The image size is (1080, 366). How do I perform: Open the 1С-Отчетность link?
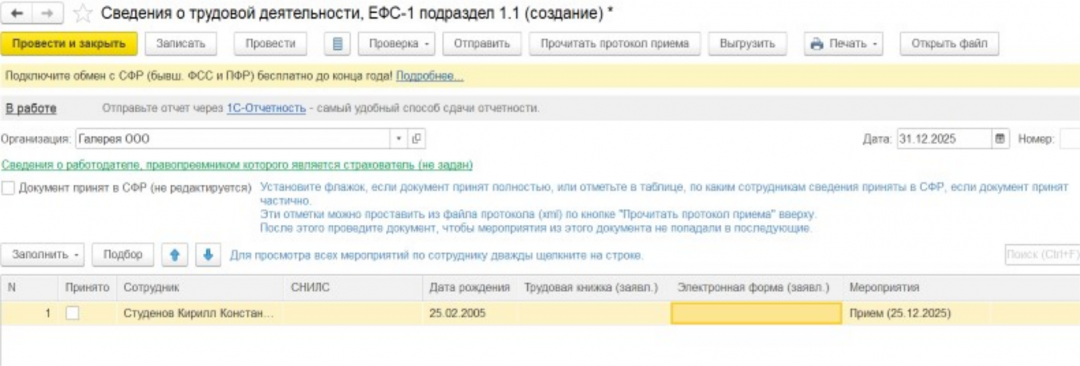coord(266,108)
